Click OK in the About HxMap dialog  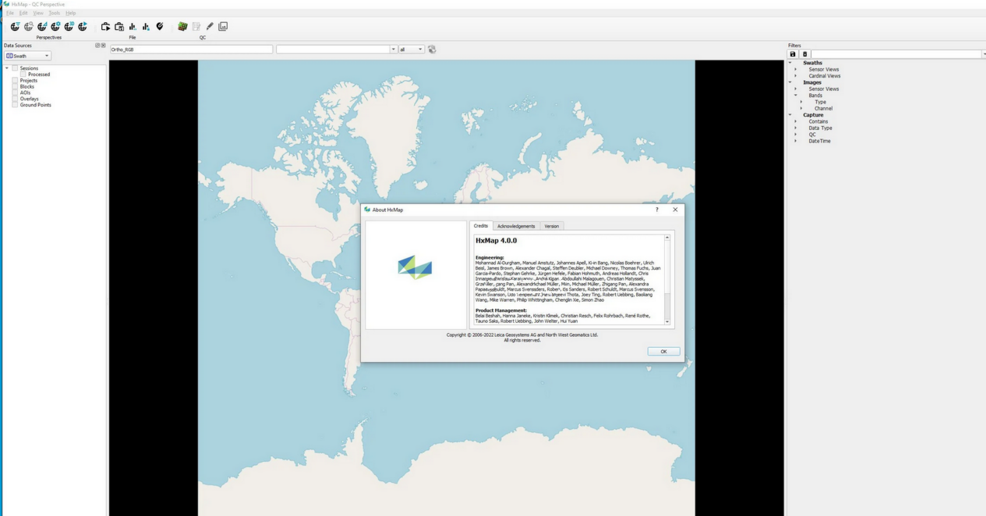click(x=663, y=351)
